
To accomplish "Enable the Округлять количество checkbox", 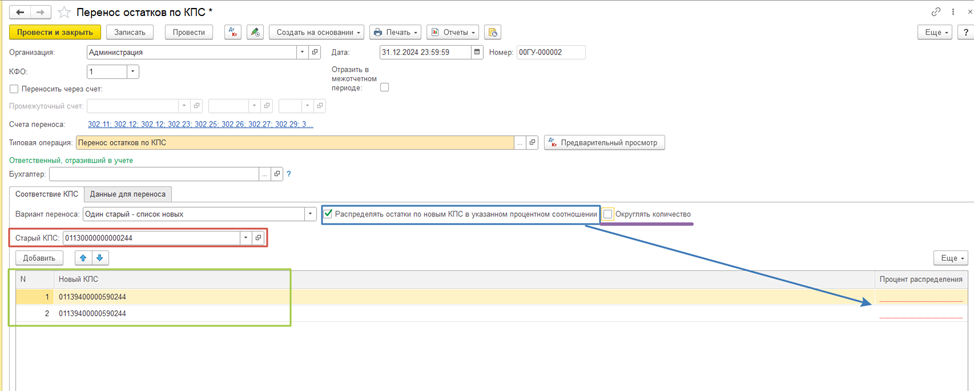I will coord(608,214).
